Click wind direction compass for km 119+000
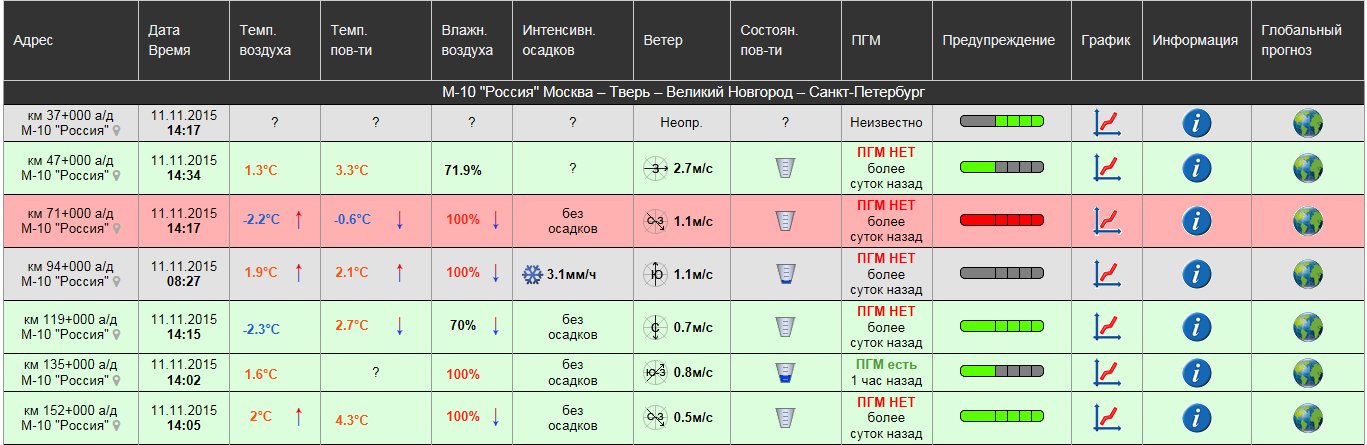Viewport: 1367px width, 445px height. coord(654,327)
